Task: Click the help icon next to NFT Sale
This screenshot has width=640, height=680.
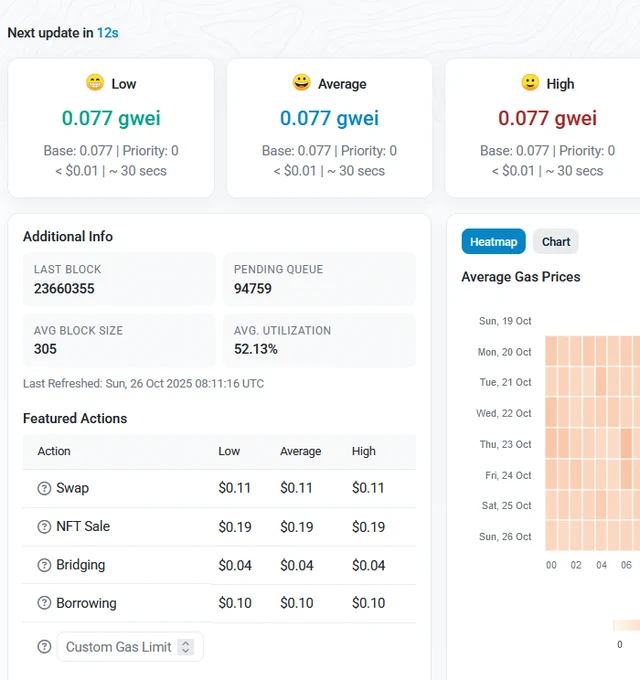Action: coord(44,527)
